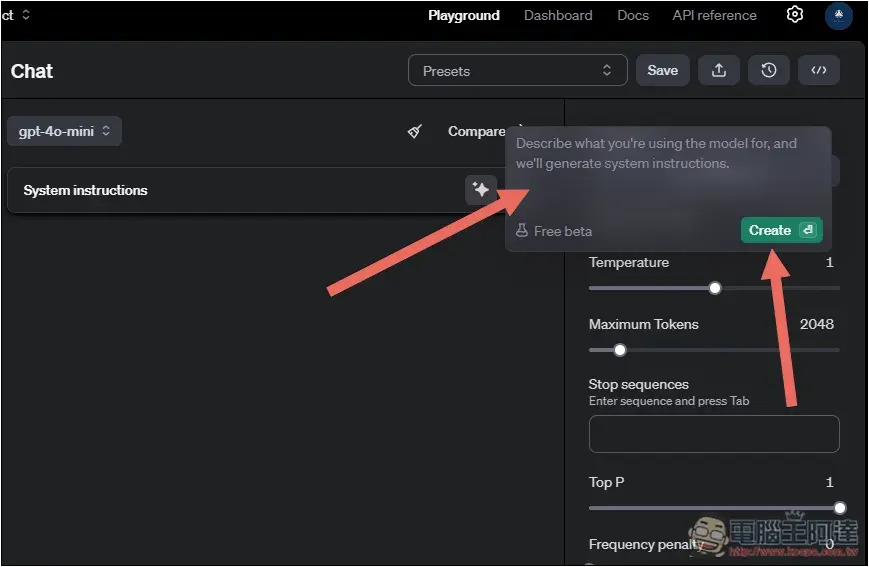The image size is (869, 567).
Task: Click the Stop sequences label
Action: 638,384
